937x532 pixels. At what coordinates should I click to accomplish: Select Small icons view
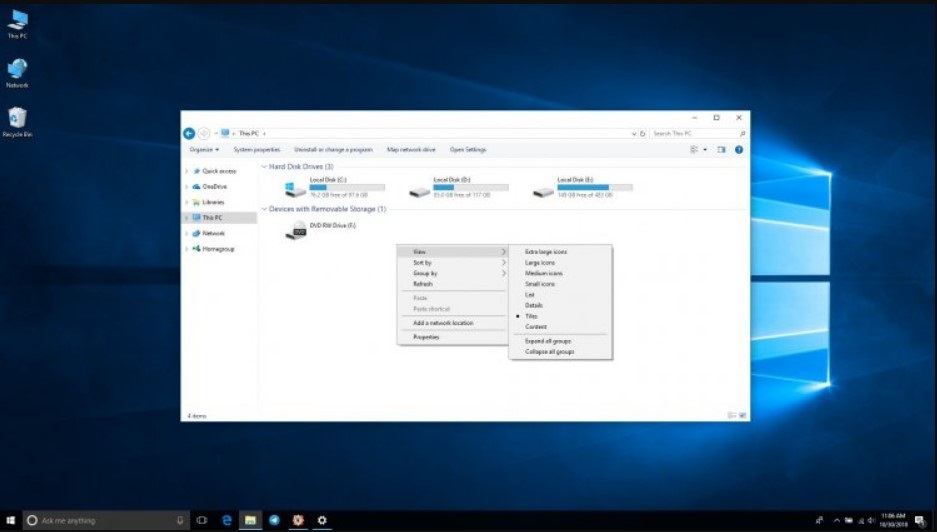click(x=540, y=284)
